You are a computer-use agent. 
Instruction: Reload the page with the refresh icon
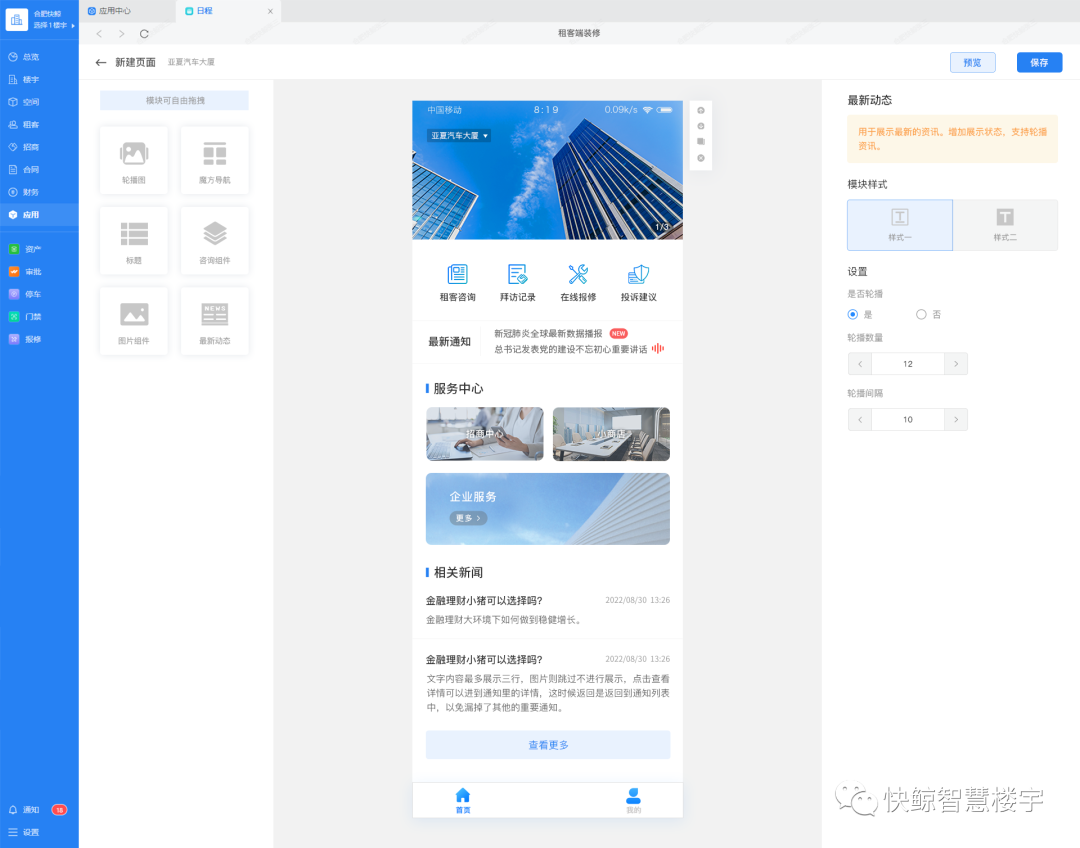pyautogui.click(x=144, y=33)
